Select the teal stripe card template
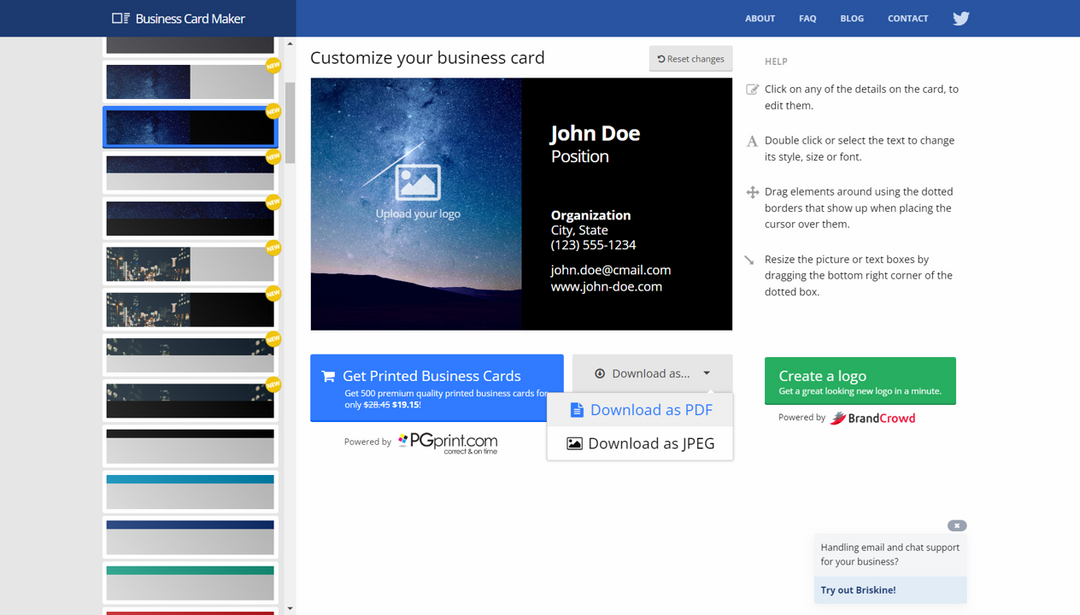Screen dimensions: 1080x615 pyautogui.click(x=190, y=582)
